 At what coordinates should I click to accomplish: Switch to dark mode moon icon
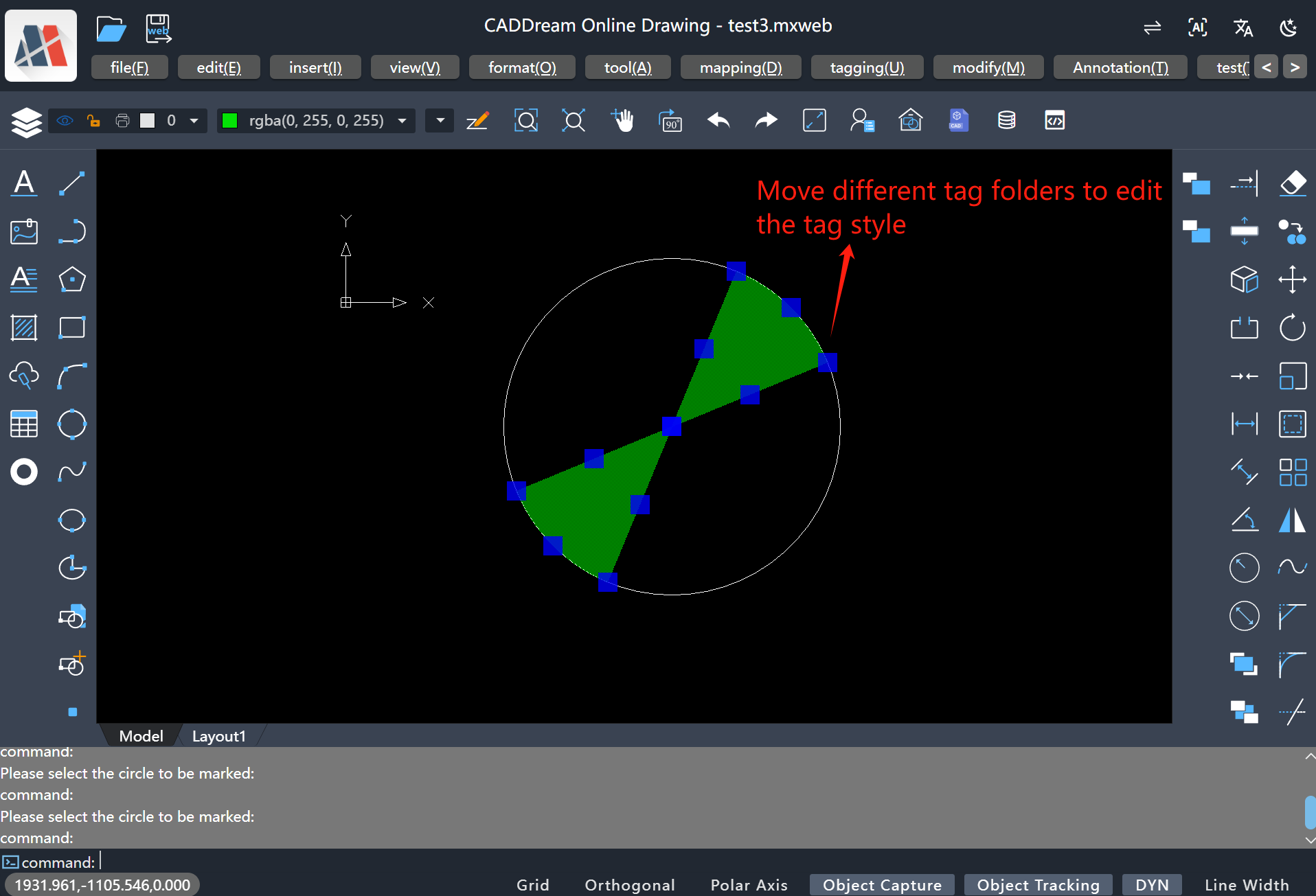pos(1289,27)
